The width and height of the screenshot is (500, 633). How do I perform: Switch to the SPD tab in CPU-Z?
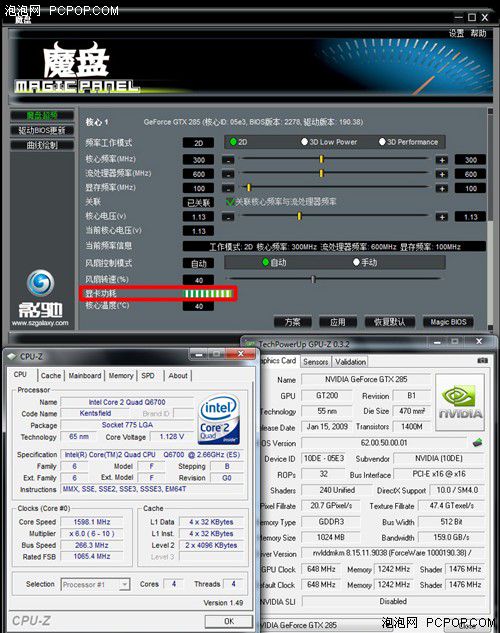[148, 375]
